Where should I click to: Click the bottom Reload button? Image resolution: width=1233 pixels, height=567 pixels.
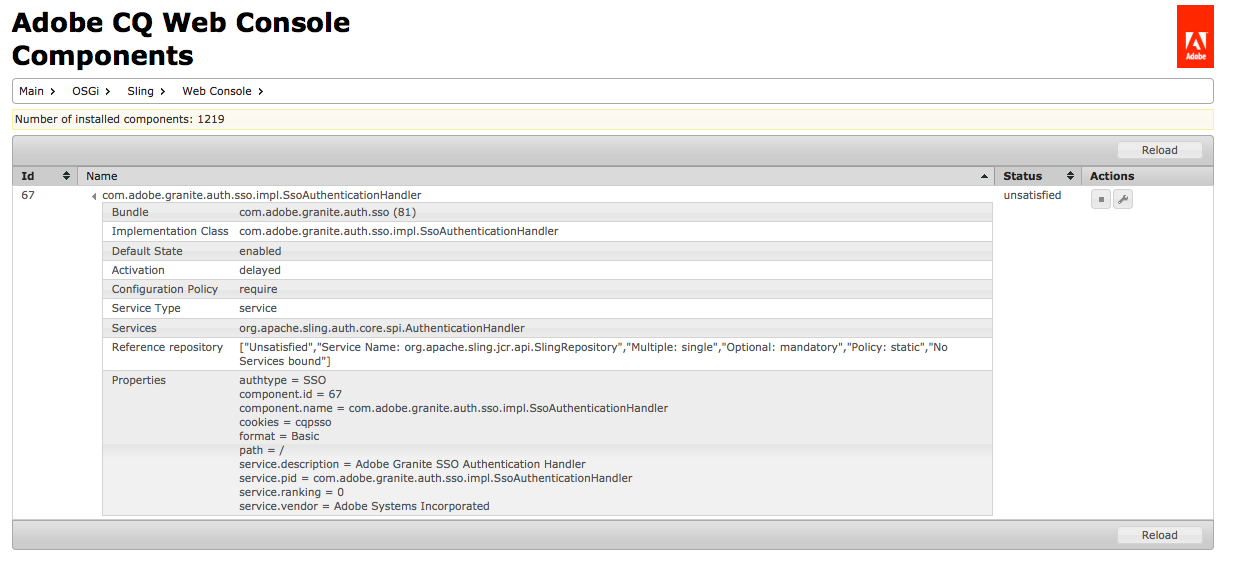[1159, 535]
